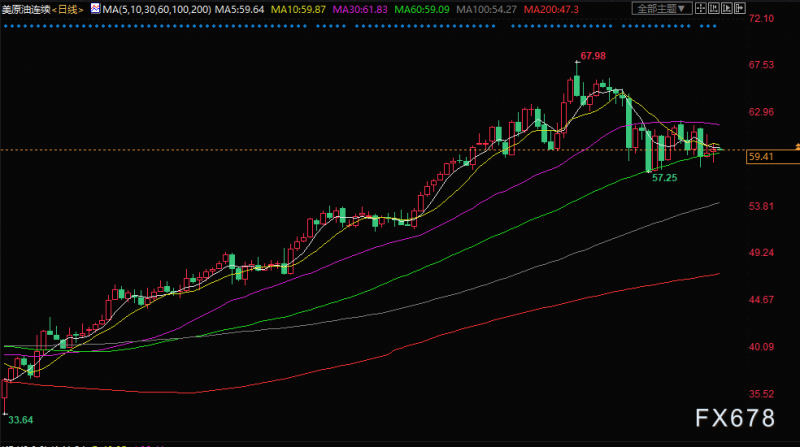Click the orange marker at right edge
The image size is (800, 447).
coord(797,147)
